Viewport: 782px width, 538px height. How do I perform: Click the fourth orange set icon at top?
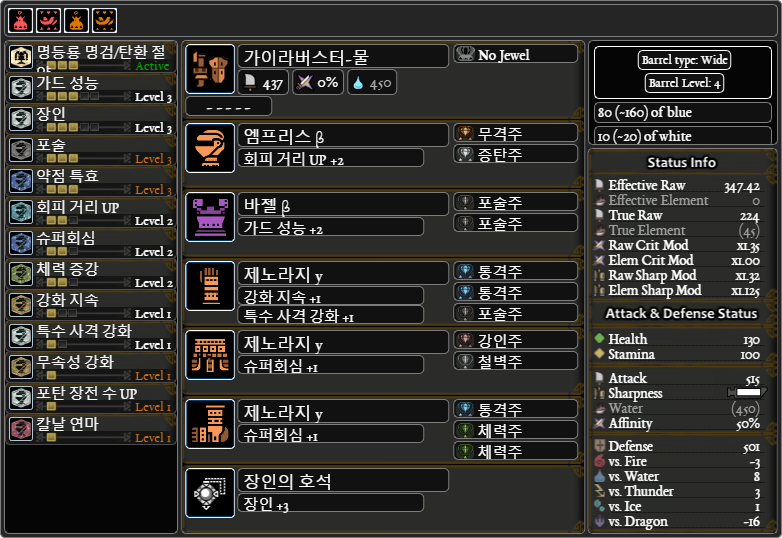click(x=104, y=20)
